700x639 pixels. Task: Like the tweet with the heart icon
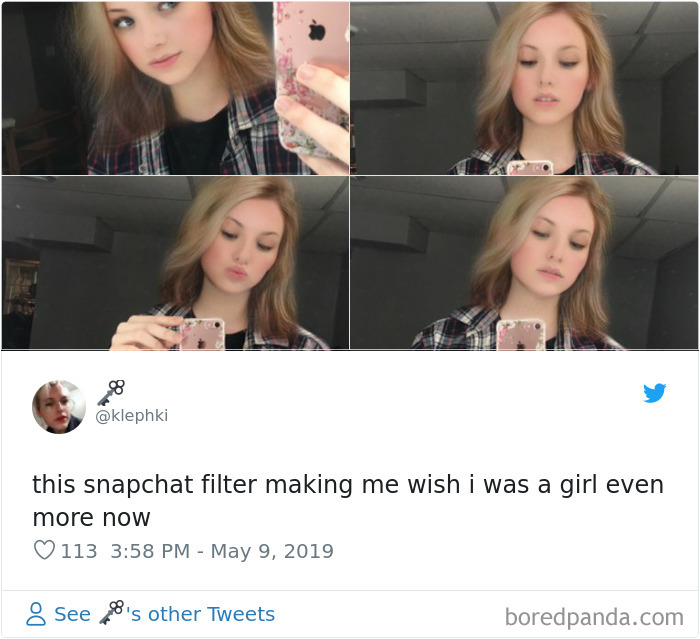44,551
